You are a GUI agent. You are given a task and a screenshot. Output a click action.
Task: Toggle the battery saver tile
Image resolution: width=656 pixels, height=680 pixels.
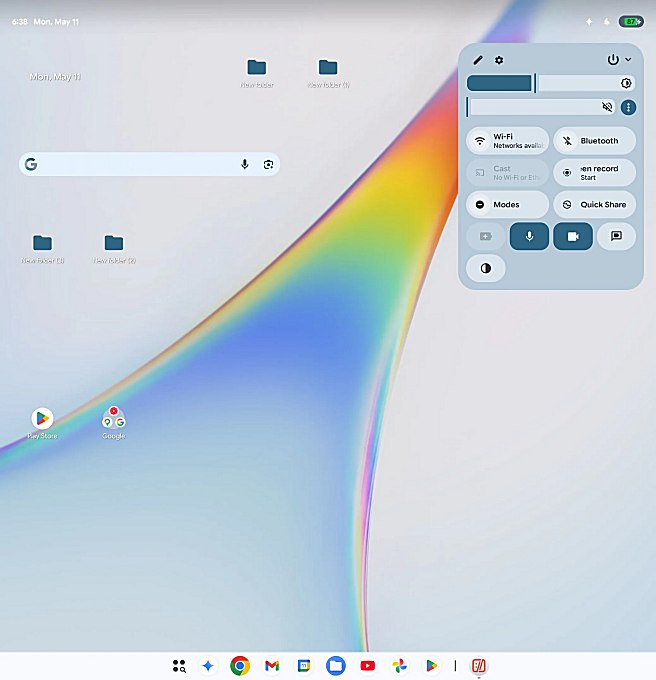(x=486, y=236)
